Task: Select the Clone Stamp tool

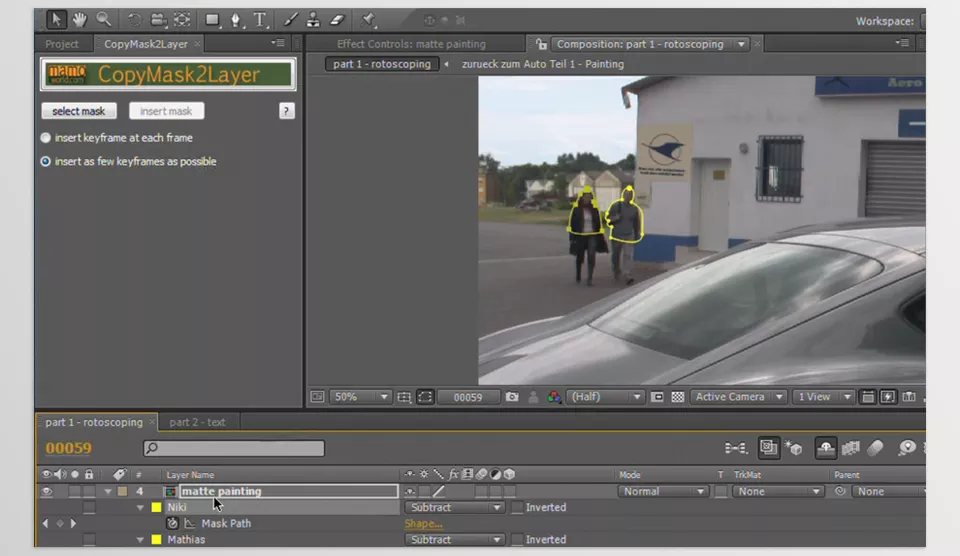Action: [313, 20]
